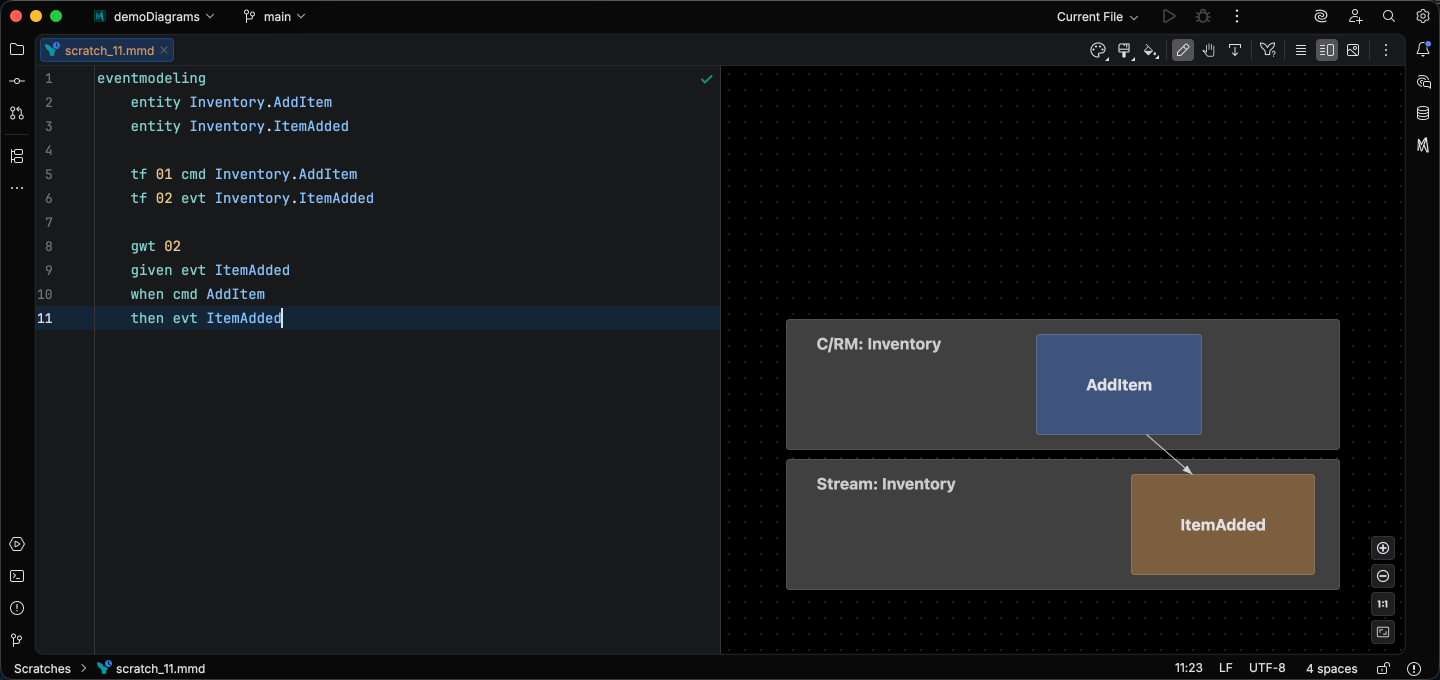Click 'tf 01 cmd Inventory.AddItem' code line
Viewport: 1440px width, 680px height.
pyautogui.click(x=244, y=174)
